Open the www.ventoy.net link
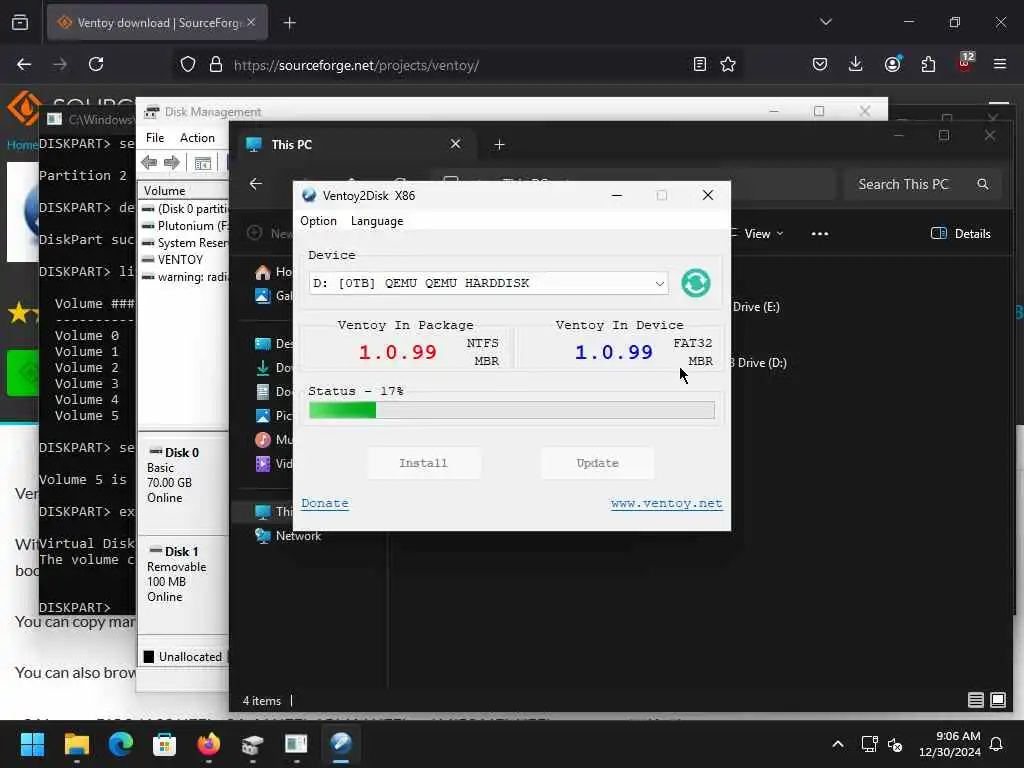The height and width of the screenshot is (768, 1024). 667,504
